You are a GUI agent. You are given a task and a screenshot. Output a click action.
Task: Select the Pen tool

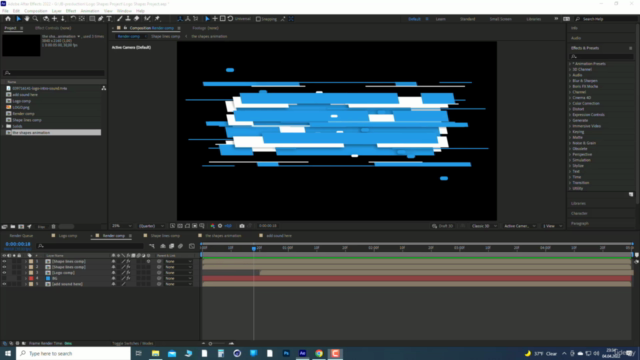pos(100,19)
